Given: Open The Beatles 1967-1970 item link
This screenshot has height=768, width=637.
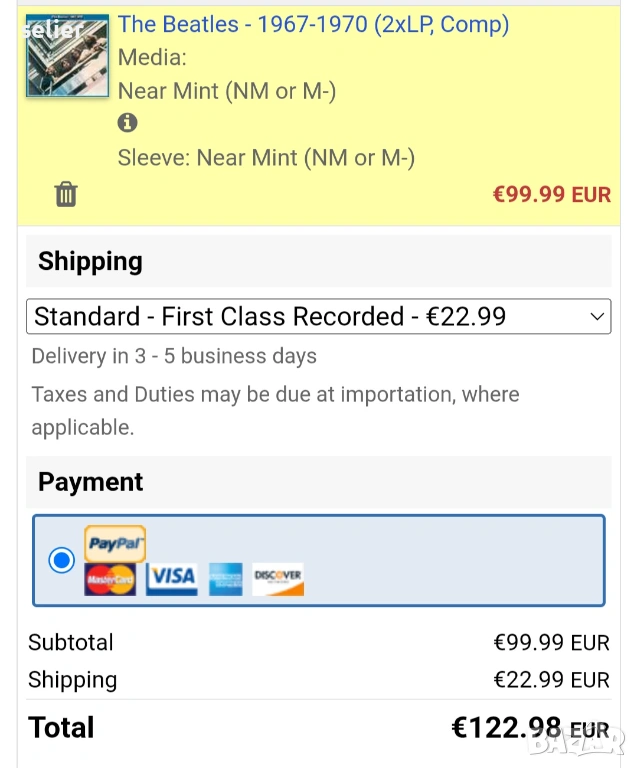Looking at the screenshot, I should [313, 25].
